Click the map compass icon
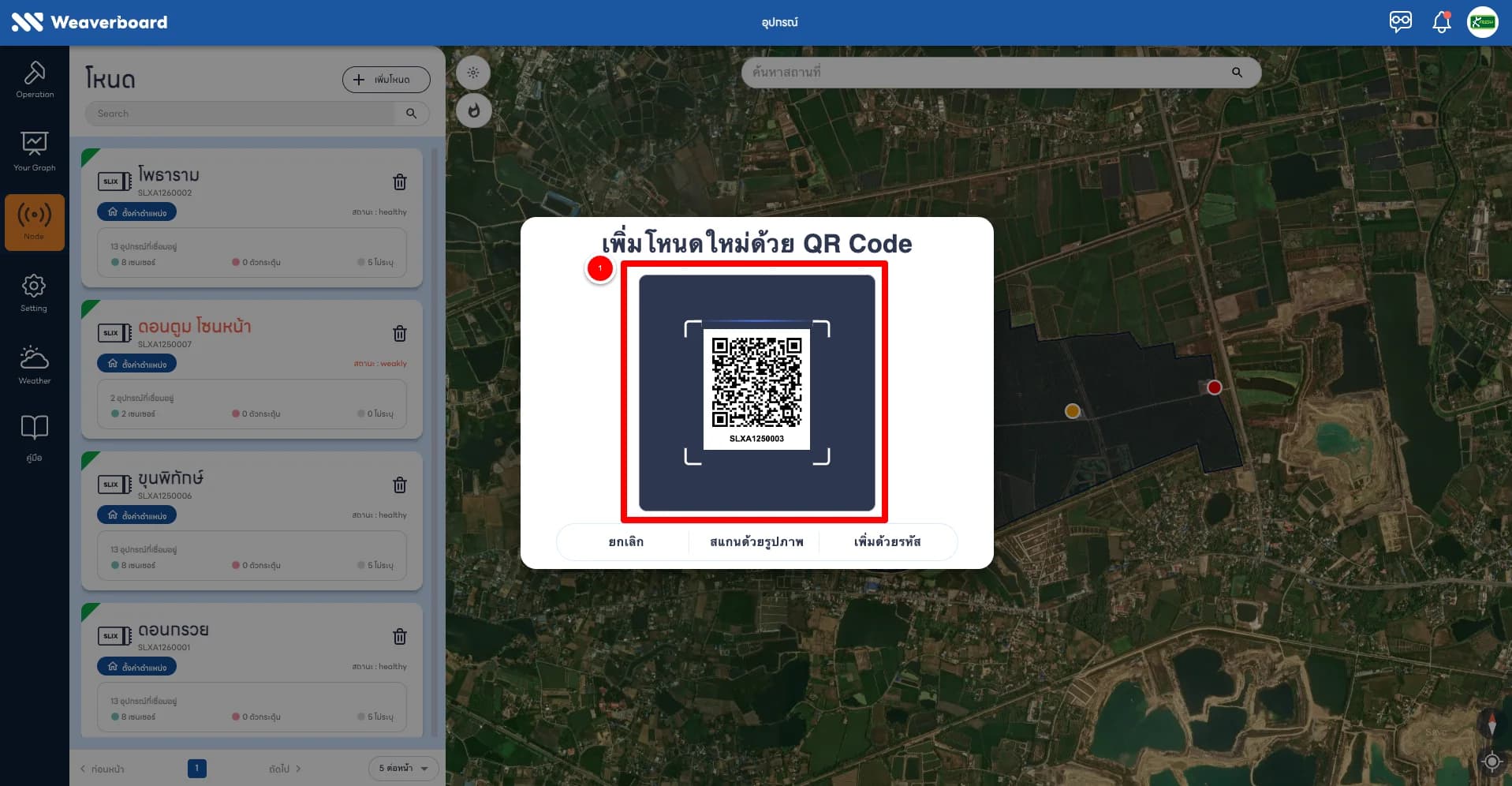This screenshot has width=1512, height=786. (1491, 724)
